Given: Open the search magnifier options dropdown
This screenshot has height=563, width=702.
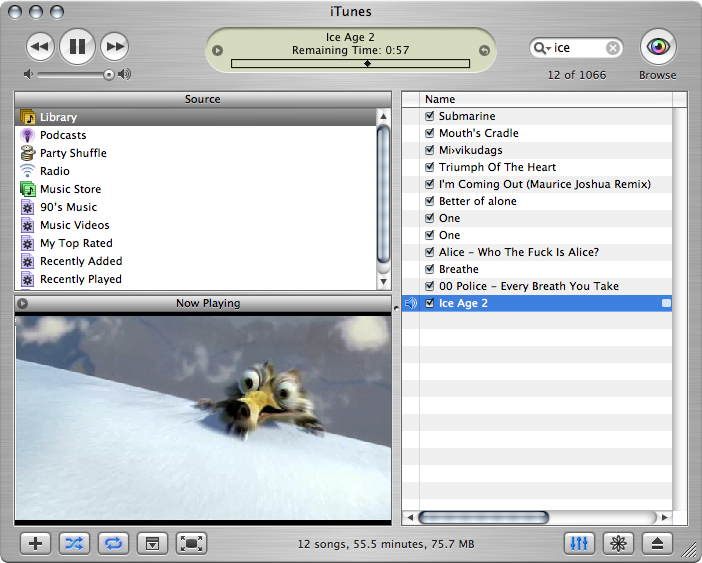Looking at the screenshot, I should pyautogui.click(x=542, y=48).
